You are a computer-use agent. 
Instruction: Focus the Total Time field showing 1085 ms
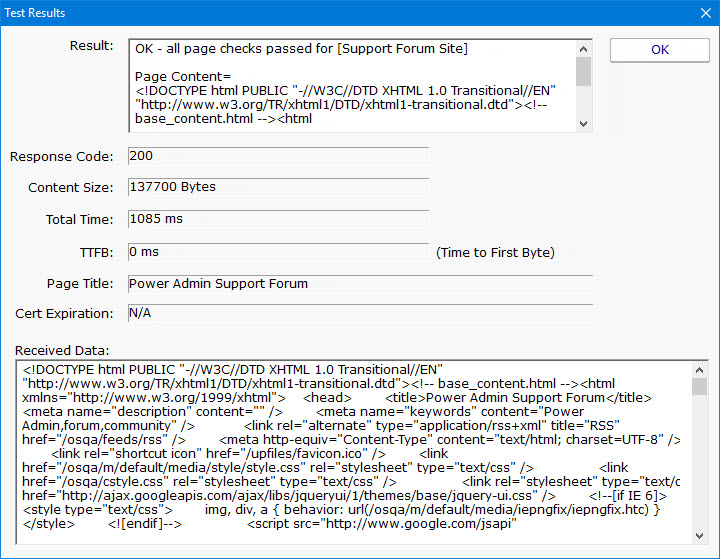click(x=278, y=219)
